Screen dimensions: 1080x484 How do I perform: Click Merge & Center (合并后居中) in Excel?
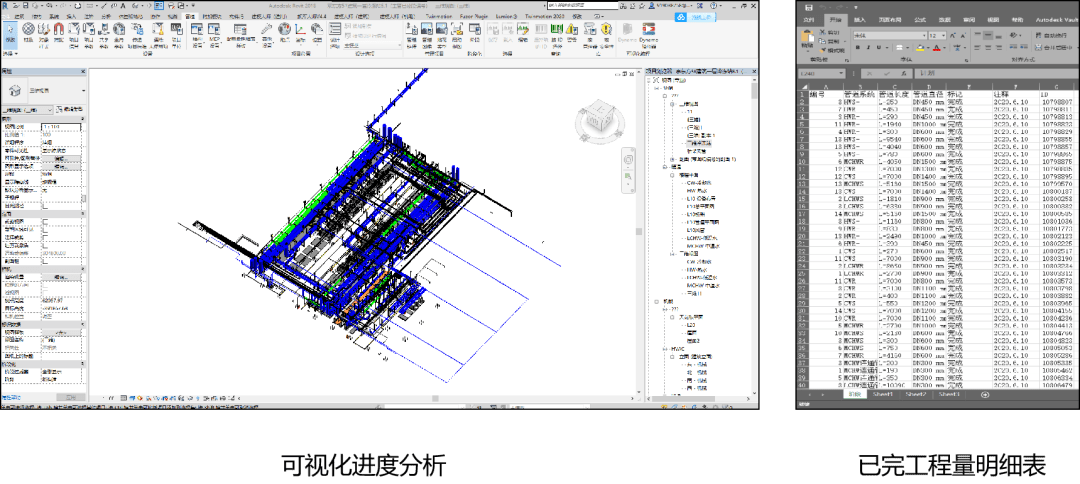click(1054, 48)
